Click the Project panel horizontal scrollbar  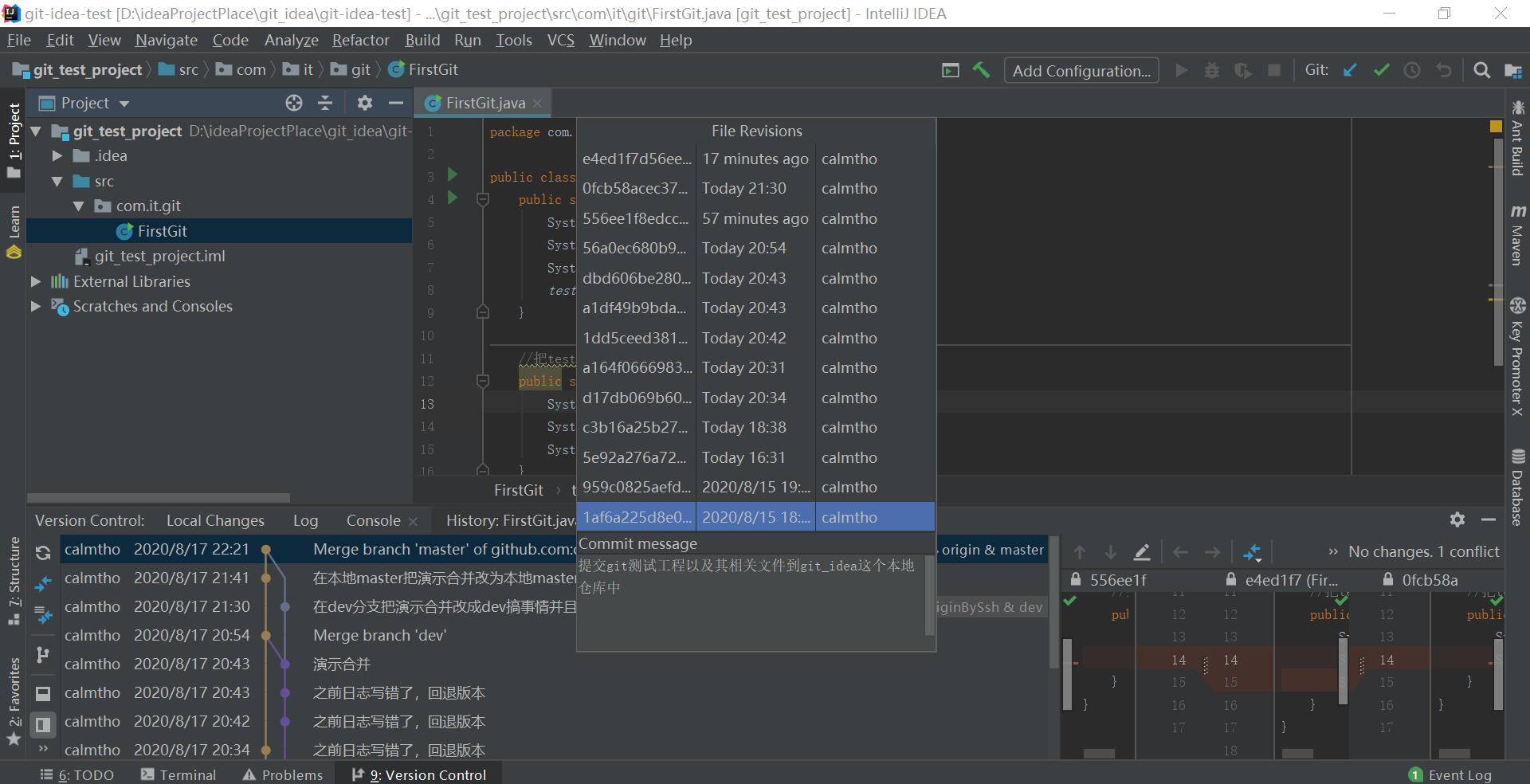pos(159,497)
